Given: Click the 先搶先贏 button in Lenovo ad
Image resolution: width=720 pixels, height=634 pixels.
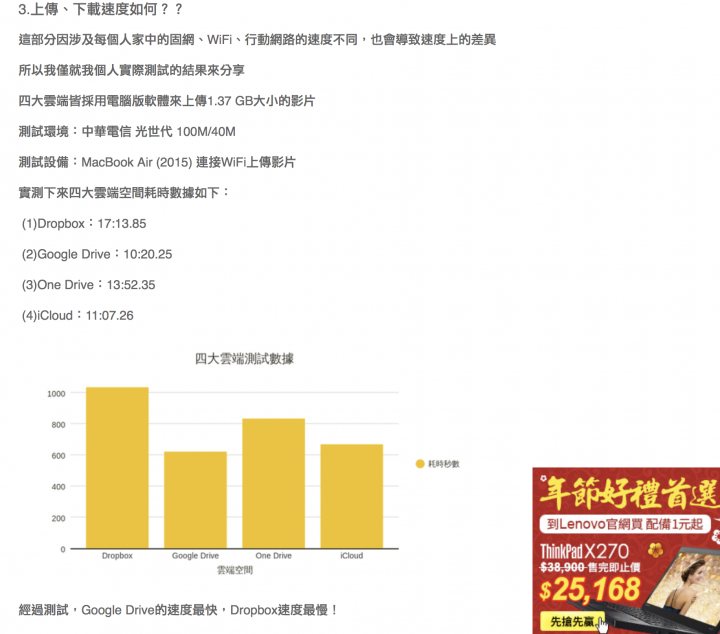Looking at the screenshot, I should 572,622.
